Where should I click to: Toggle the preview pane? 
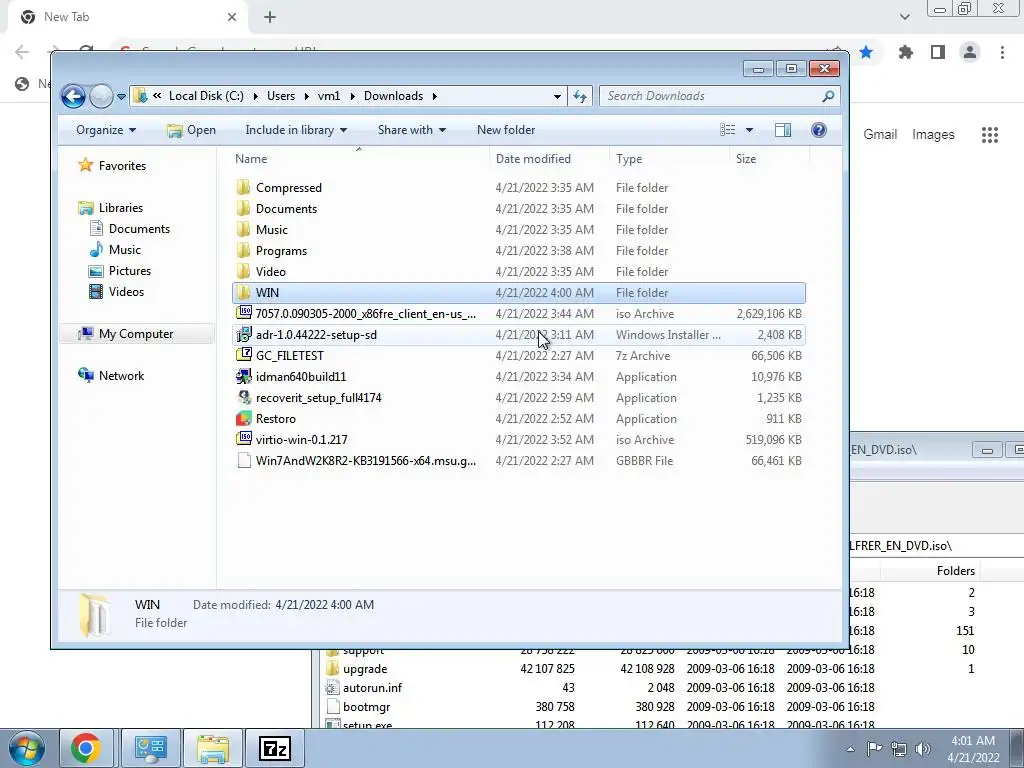[782, 130]
